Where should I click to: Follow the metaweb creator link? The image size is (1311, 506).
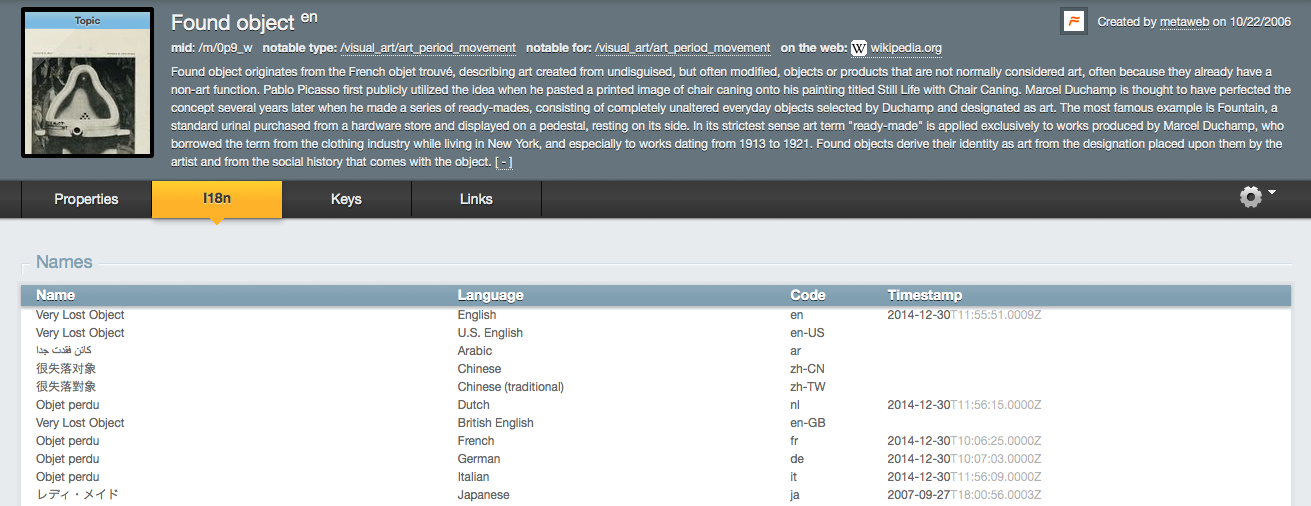click(x=1185, y=21)
